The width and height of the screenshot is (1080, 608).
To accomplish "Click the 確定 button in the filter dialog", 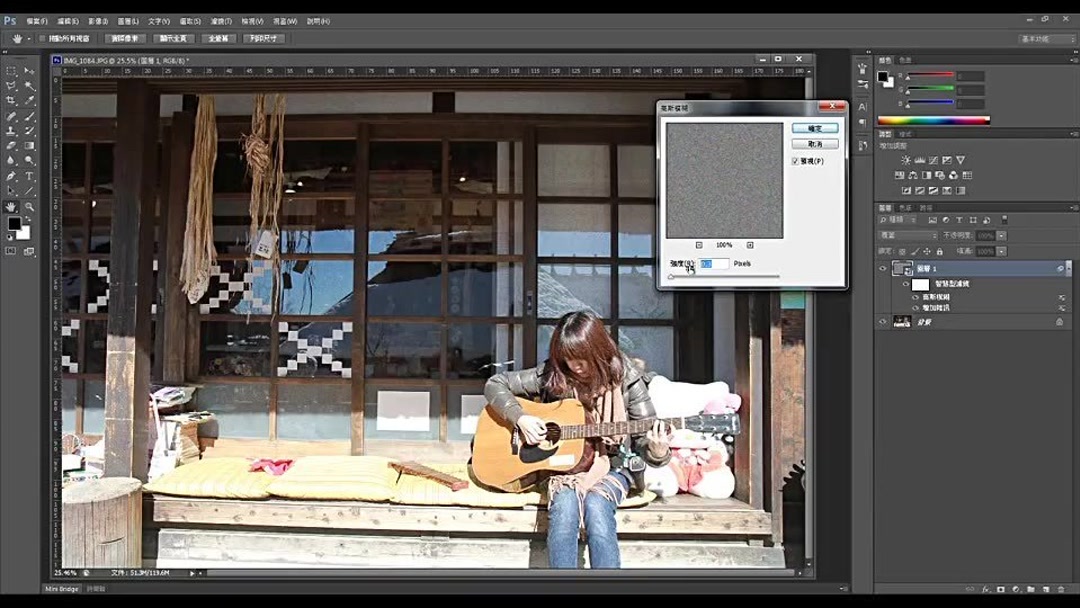I will [816, 128].
